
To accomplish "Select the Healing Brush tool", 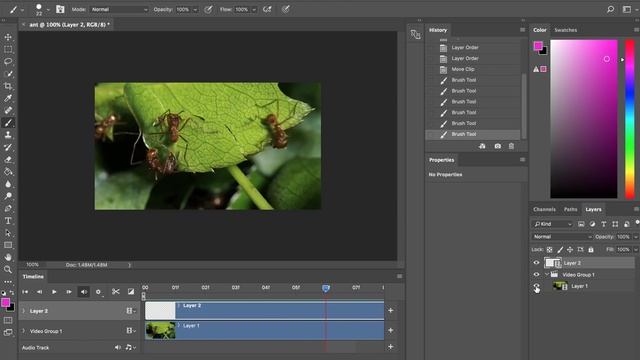I will coord(8,110).
